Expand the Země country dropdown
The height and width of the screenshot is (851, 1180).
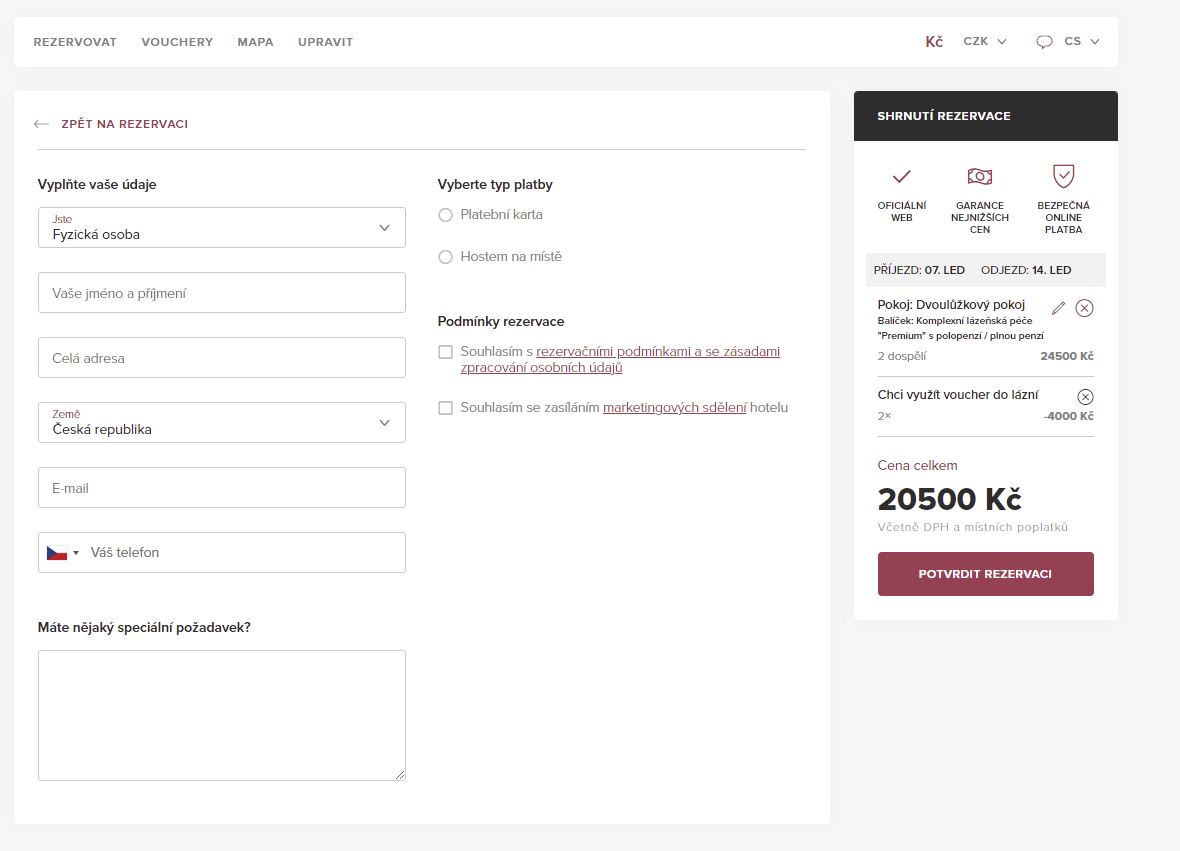tap(221, 423)
